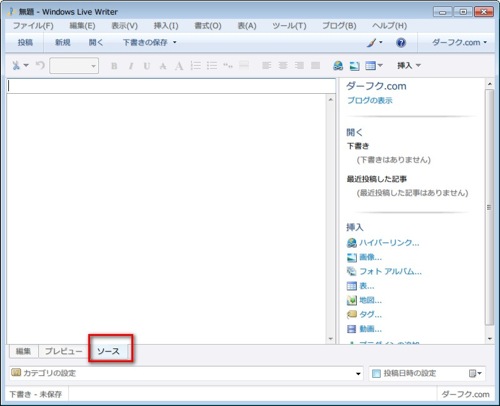
Task: Click the 開く button in toolbar
Action: pos(96,43)
